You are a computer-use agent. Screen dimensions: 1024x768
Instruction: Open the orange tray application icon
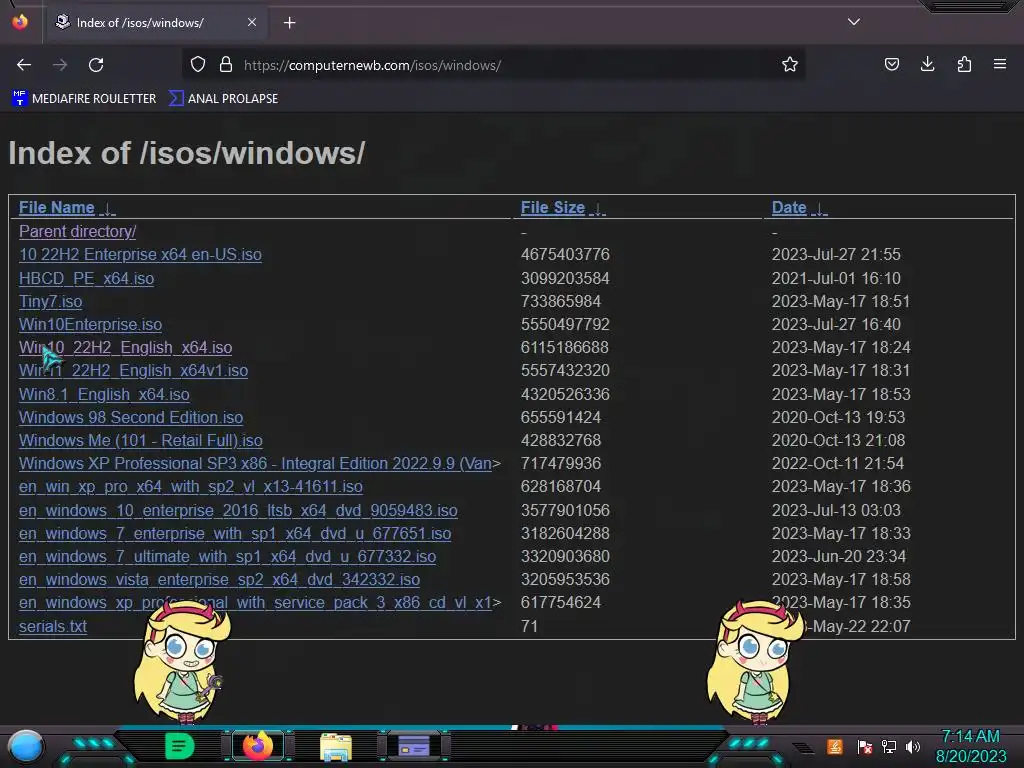[x=835, y=746]
